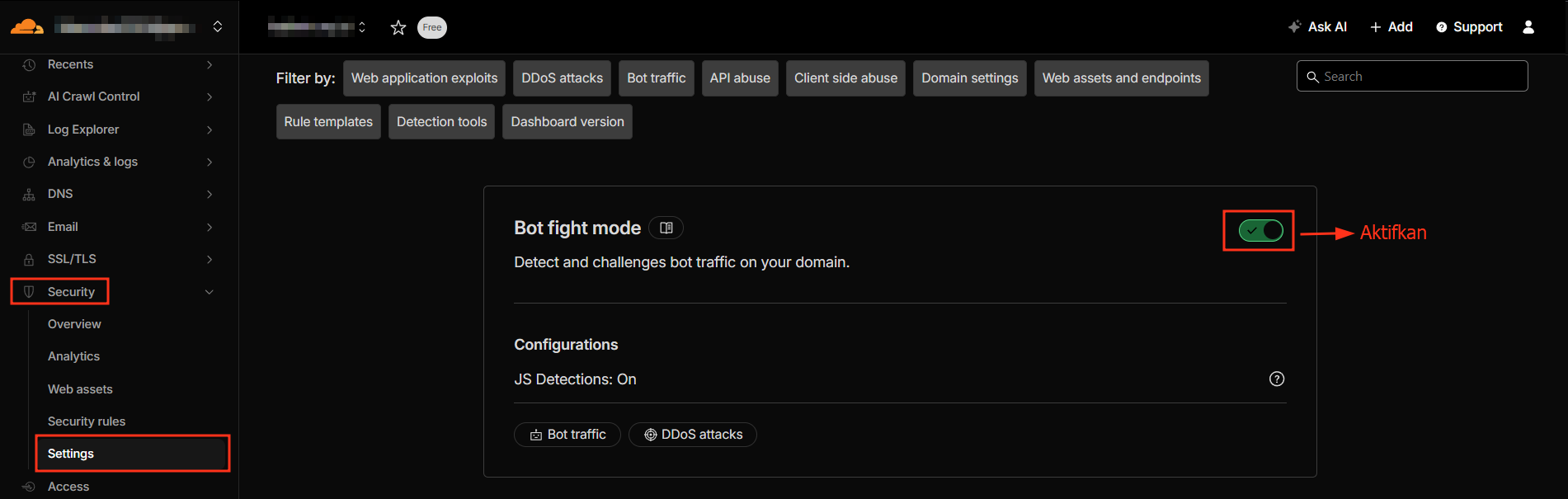This screenshot has height=499, width=1568.
Task: Open Log Explorer in sidebar
Action: pos(83,129)
